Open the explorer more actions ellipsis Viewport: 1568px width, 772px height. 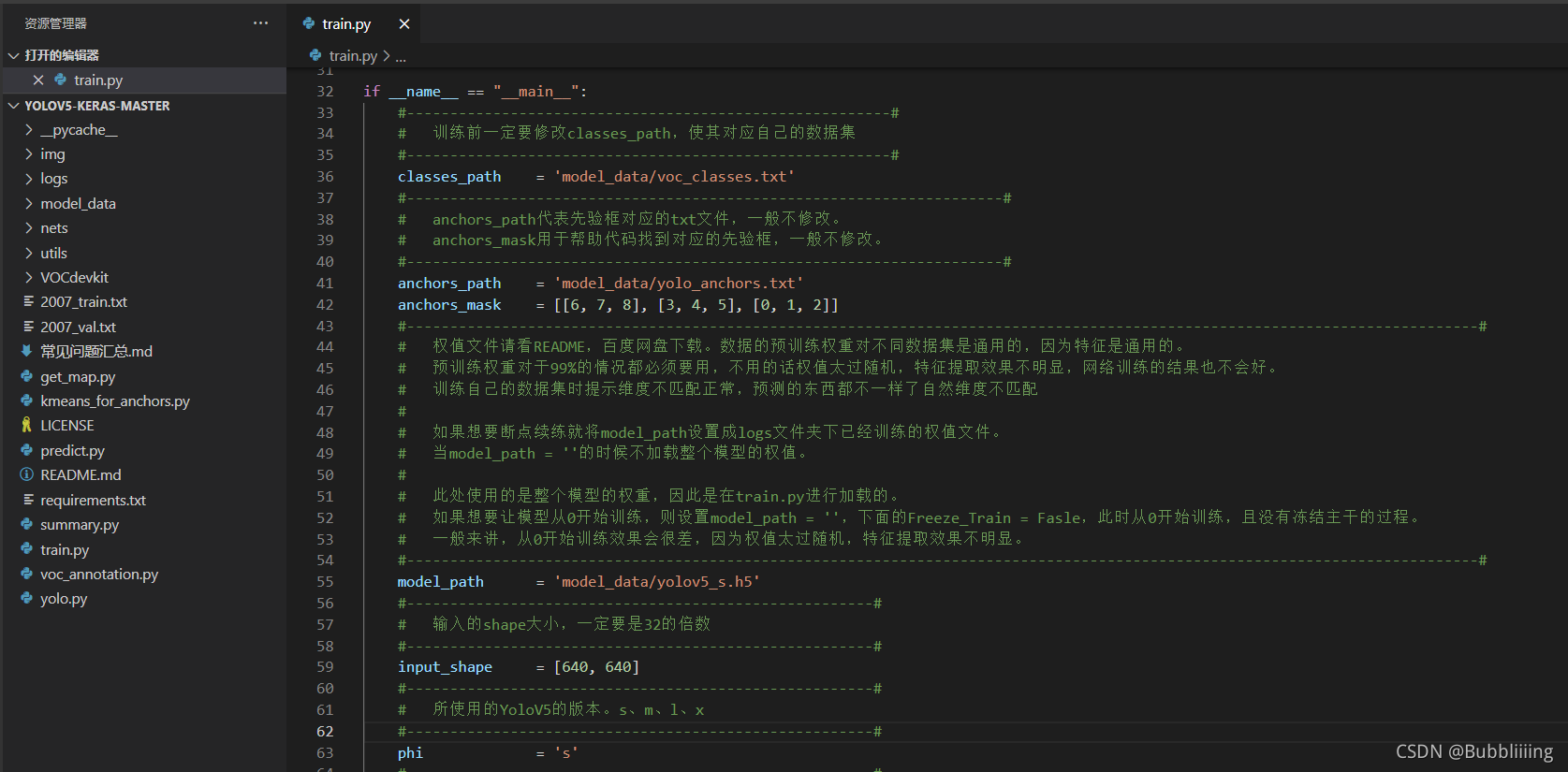[x=260, y=23]
